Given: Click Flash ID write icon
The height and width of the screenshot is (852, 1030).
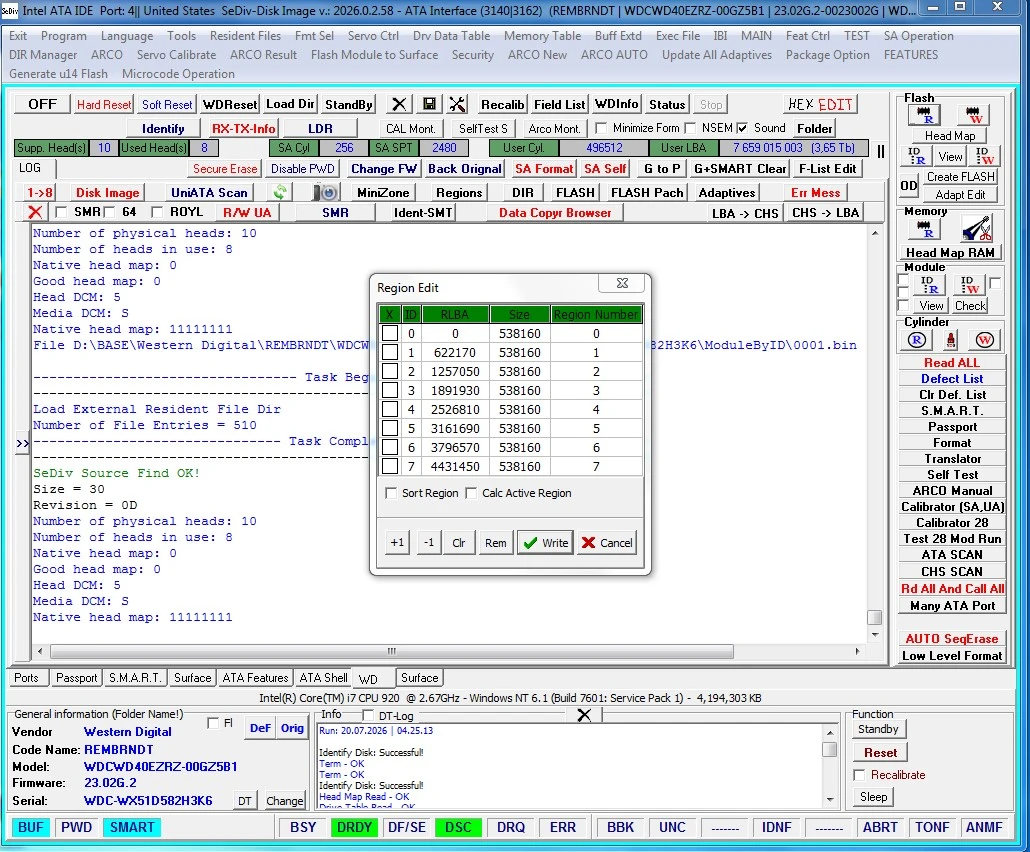Looking at the screenshot, I should pyautogui.click(x=983, y=156).
